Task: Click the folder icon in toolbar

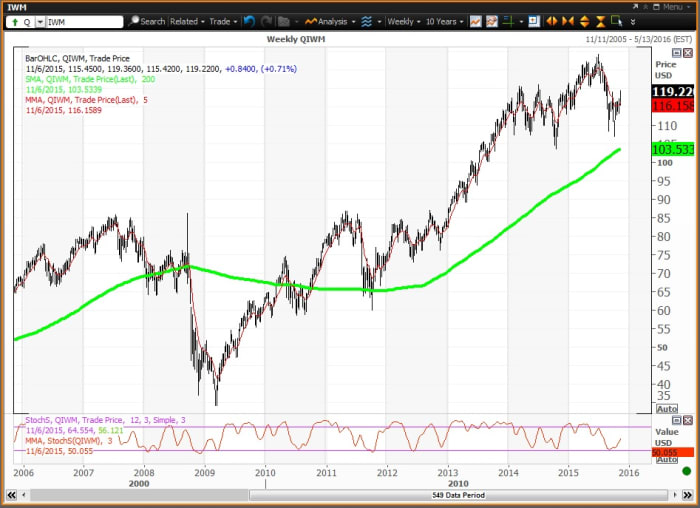Action: [283, 21]
